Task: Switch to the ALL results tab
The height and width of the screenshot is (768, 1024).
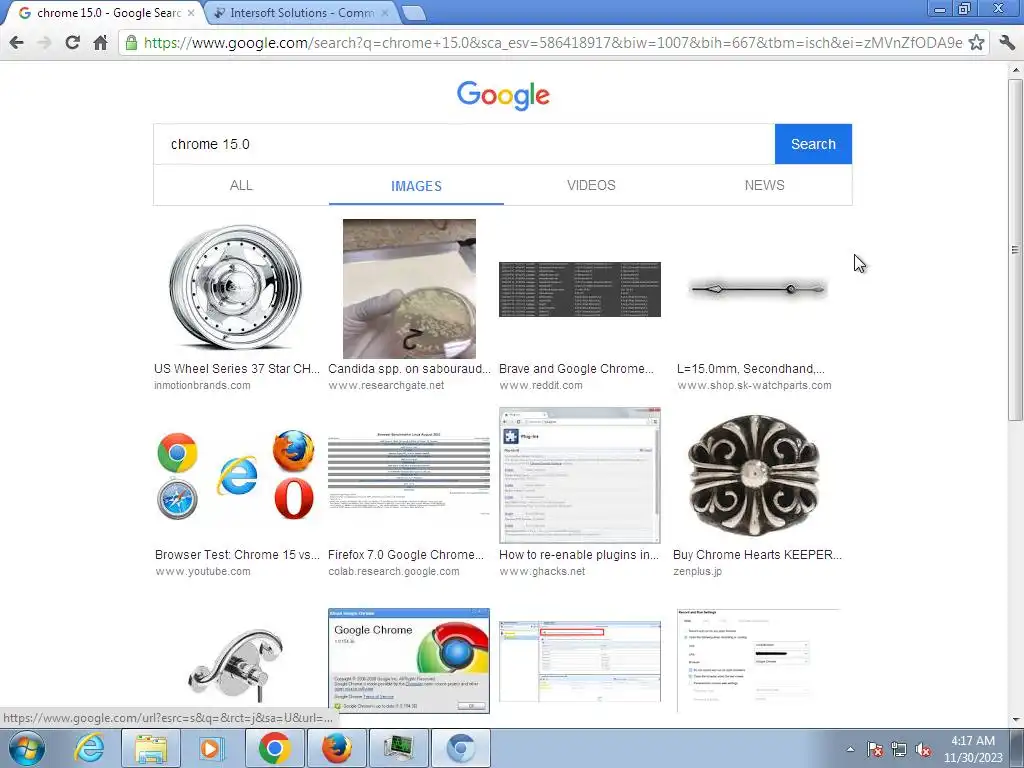Action: pyautogui.click(x=241, y=185)
